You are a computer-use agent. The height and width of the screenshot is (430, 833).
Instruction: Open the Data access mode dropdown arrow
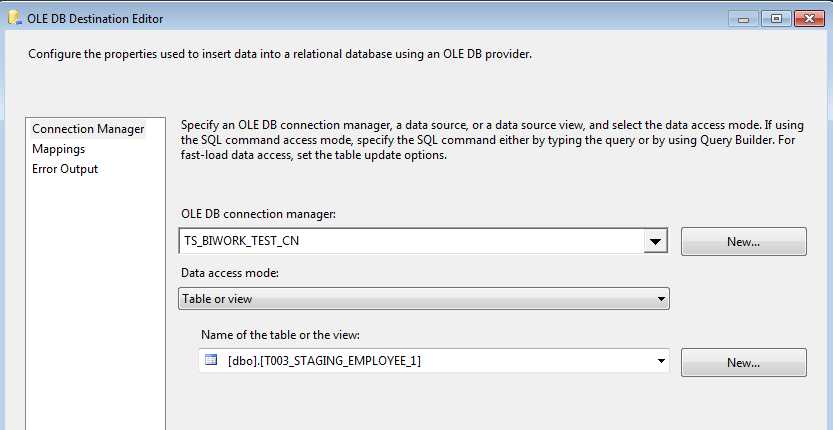pyautogui.click(x=661, y=299)
